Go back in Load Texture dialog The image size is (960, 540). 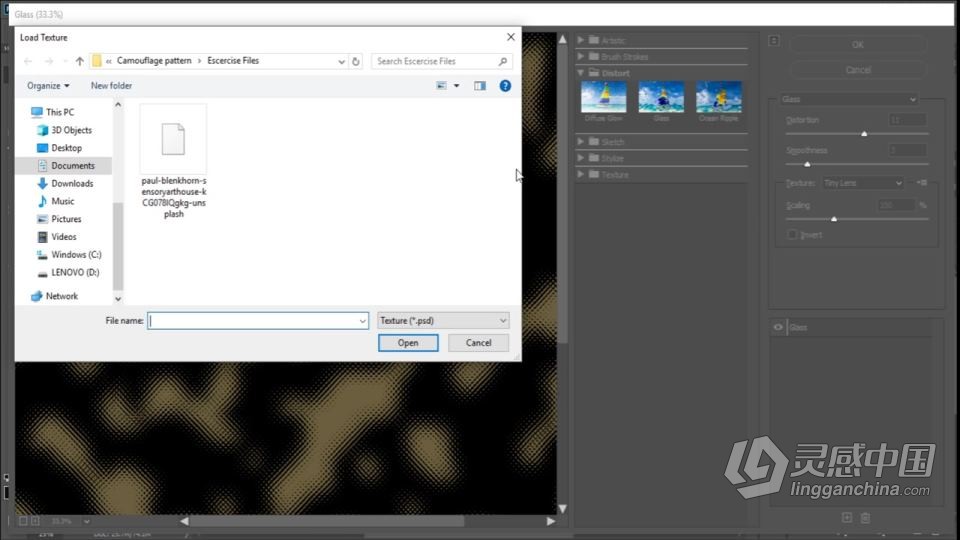pos(28,61)
